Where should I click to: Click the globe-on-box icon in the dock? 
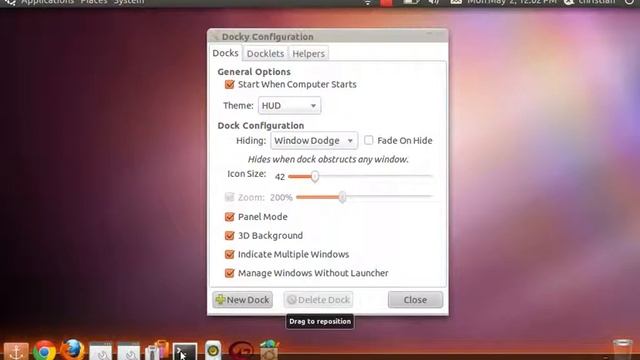tap(269, 350)
